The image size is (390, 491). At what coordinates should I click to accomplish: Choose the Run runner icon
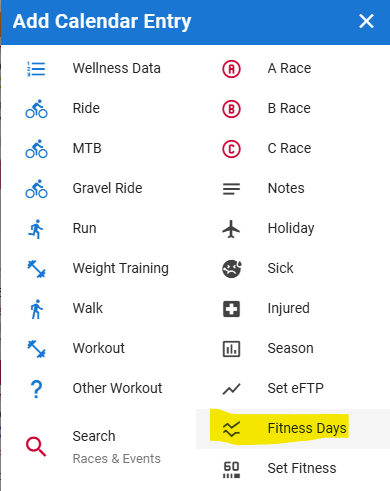pos(36,229)
